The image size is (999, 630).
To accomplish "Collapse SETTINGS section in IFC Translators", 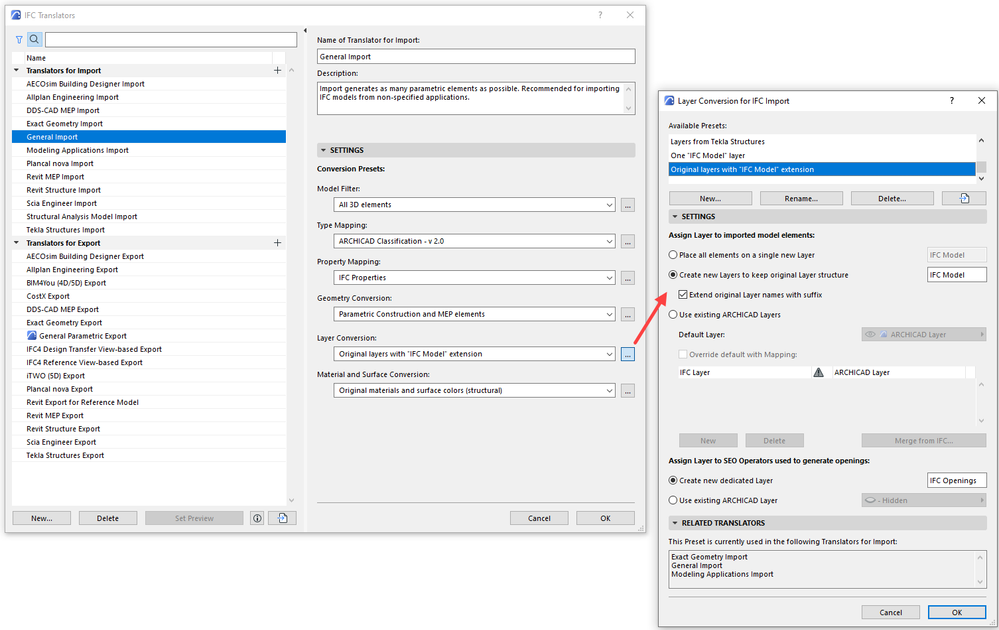I will coord(323,150).
